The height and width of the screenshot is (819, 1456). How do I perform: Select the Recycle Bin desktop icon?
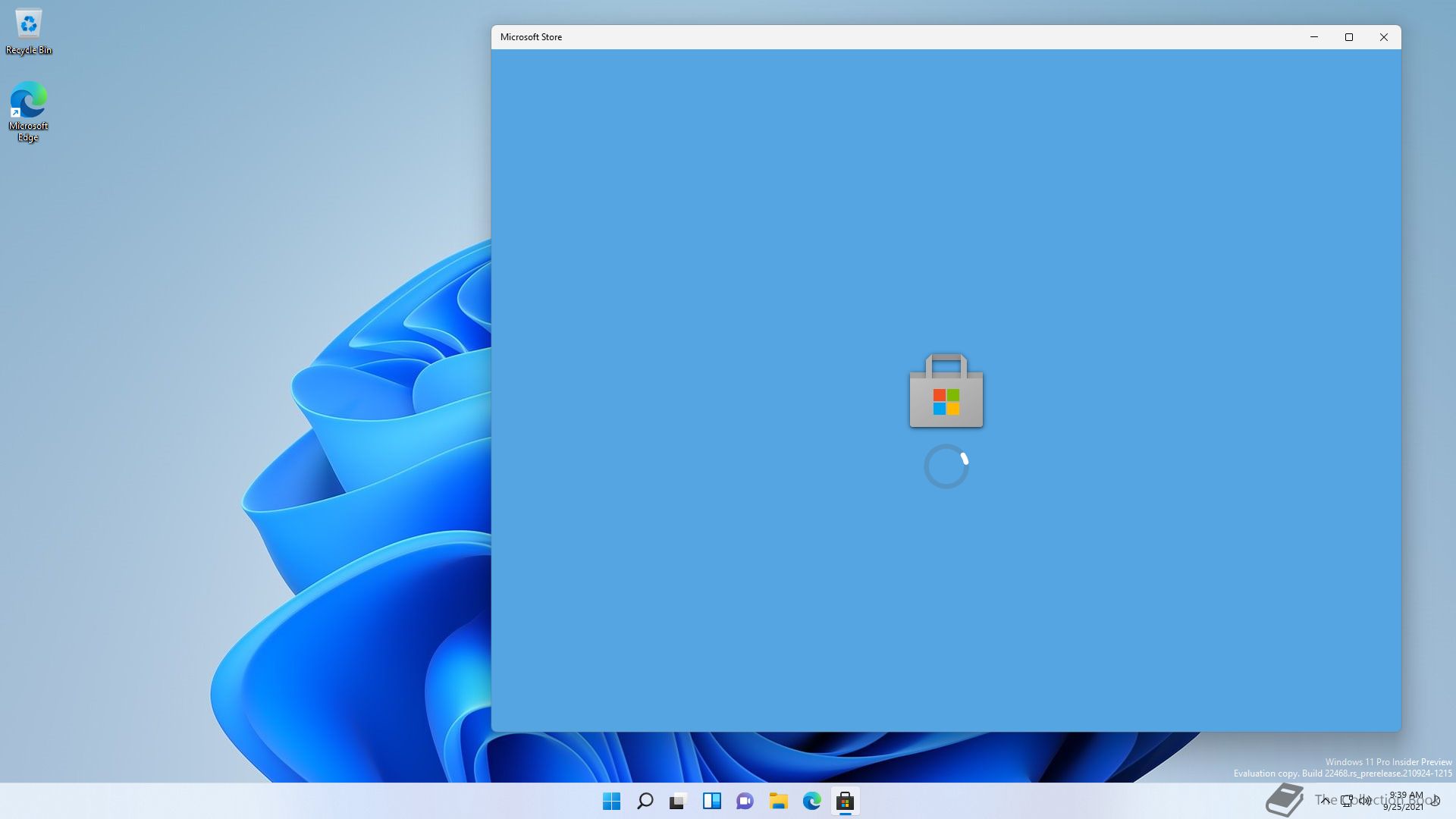pyautogui.click(x=29, y=32)
